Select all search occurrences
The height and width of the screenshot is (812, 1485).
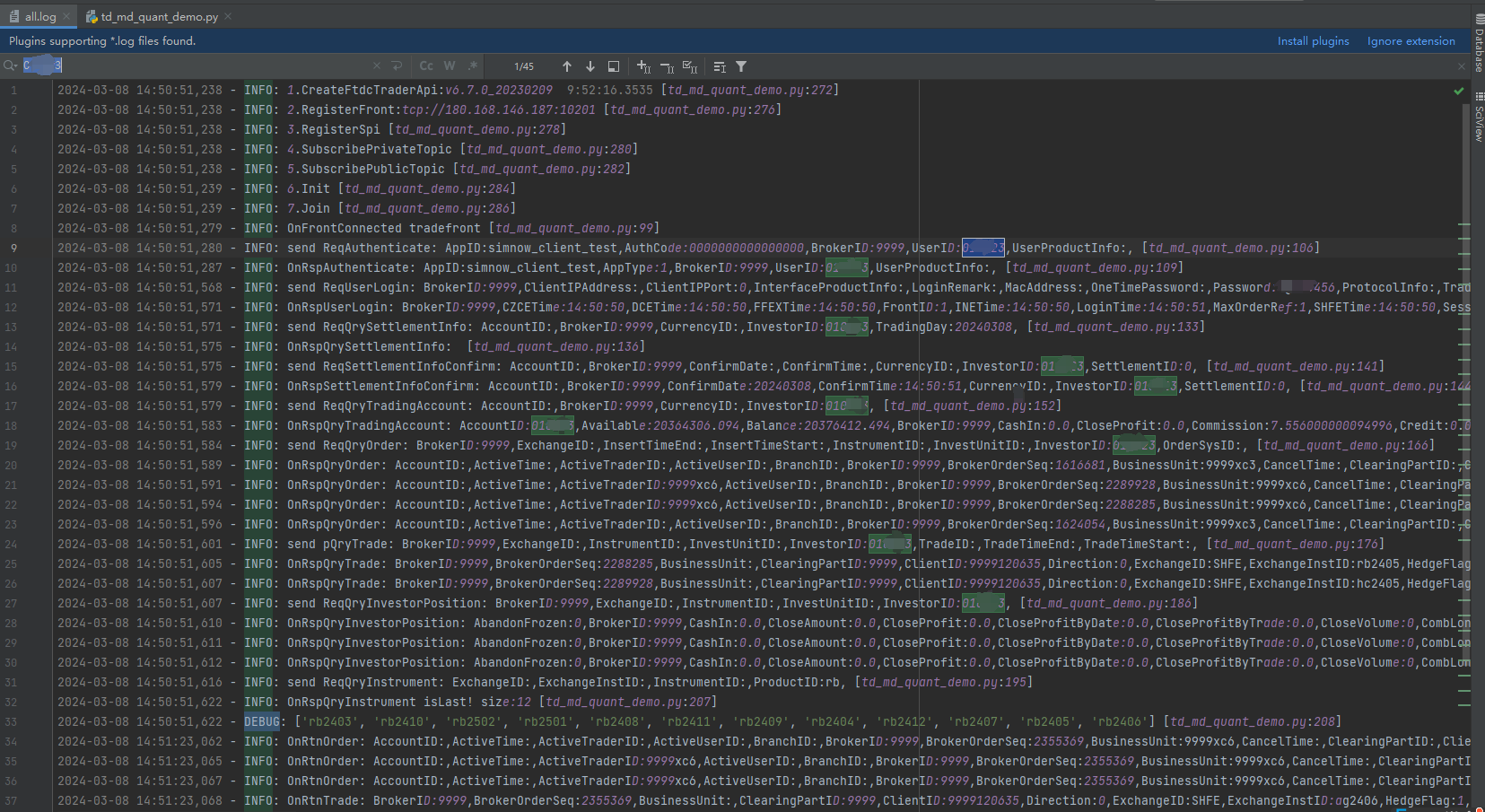pos(690,66)
